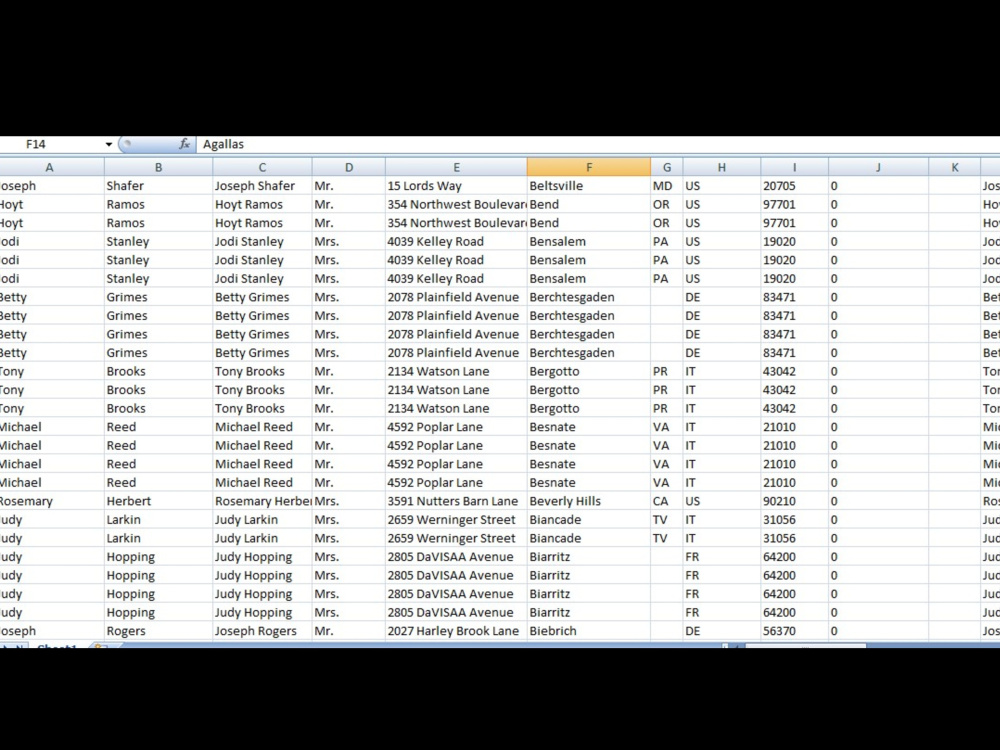Click the Mrs. cell in Rosemary Herbert row

tap(349, 501)
